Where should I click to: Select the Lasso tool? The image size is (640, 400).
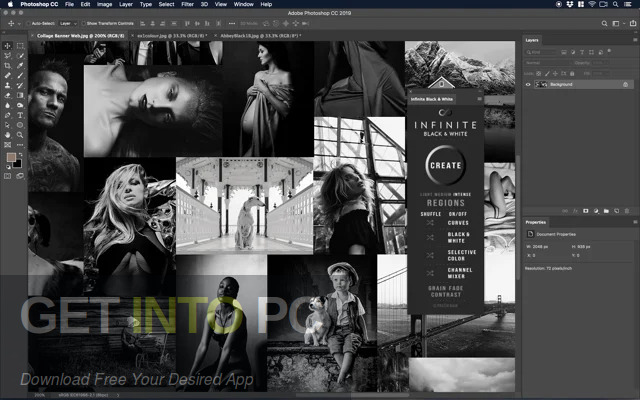pos(8,56)
